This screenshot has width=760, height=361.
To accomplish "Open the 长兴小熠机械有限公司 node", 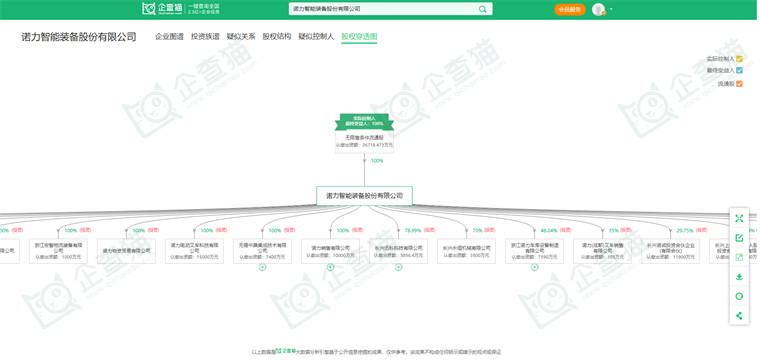I will click(466, 251).
